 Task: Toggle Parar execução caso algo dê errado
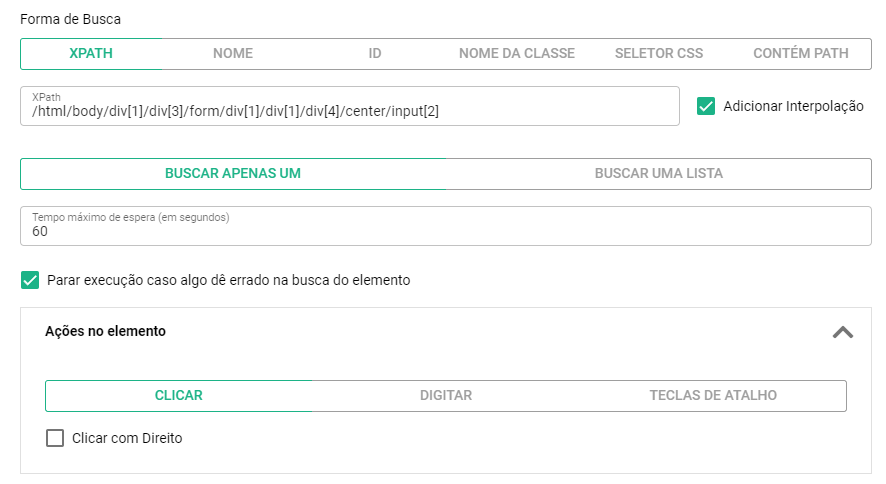click(x=30, y=280)
